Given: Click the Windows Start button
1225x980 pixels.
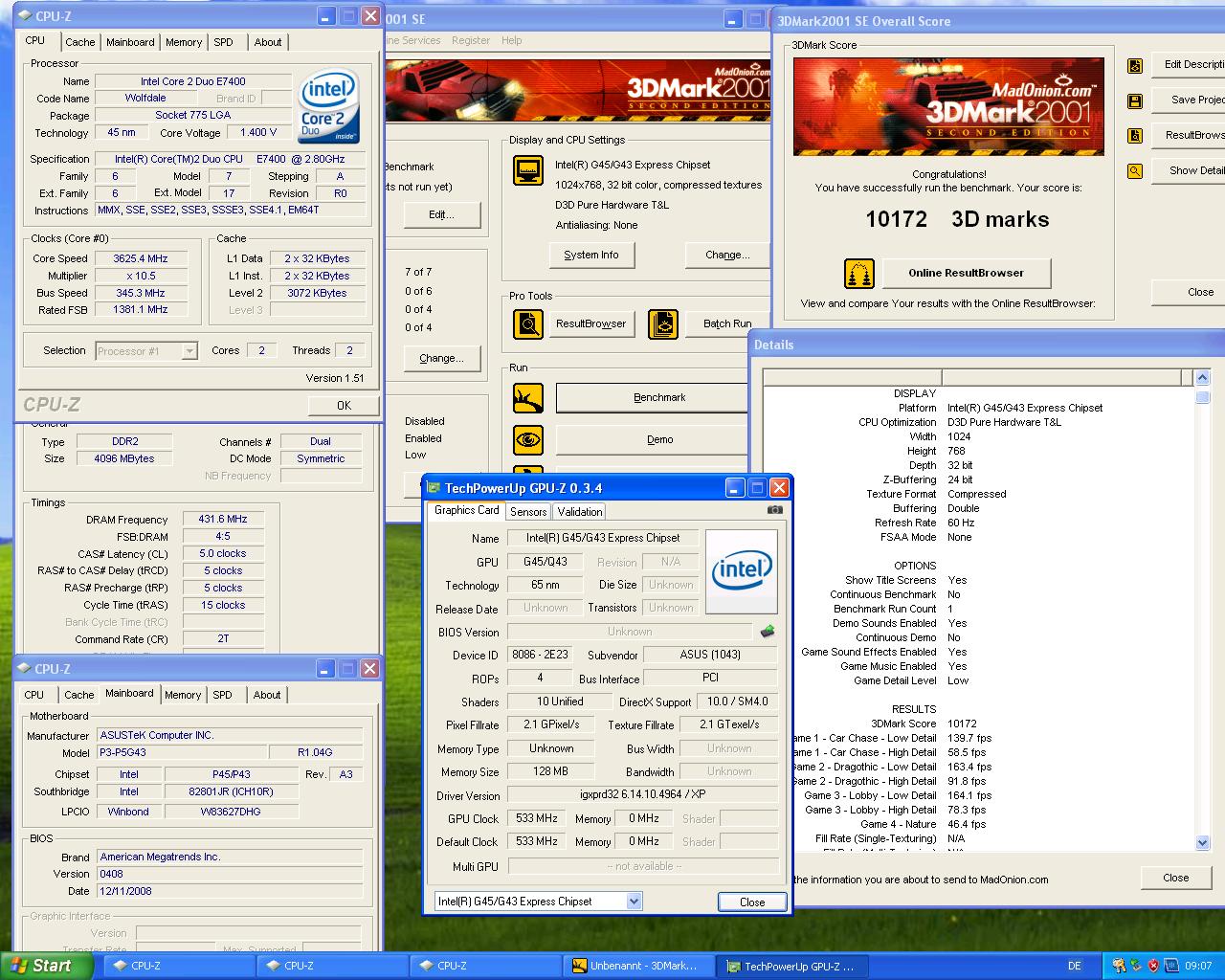Looking at the screenshot, I should (46, 966).
